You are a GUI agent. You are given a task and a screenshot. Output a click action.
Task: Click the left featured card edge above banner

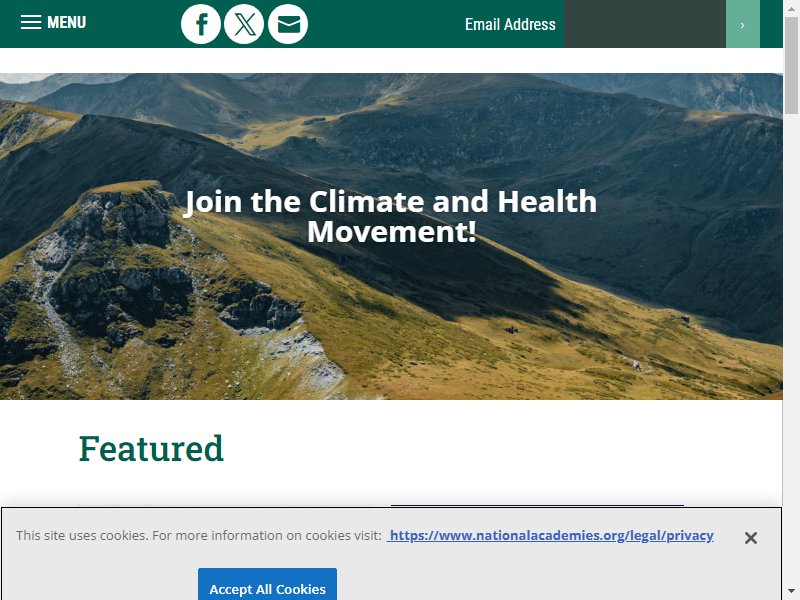coord(224,506)
